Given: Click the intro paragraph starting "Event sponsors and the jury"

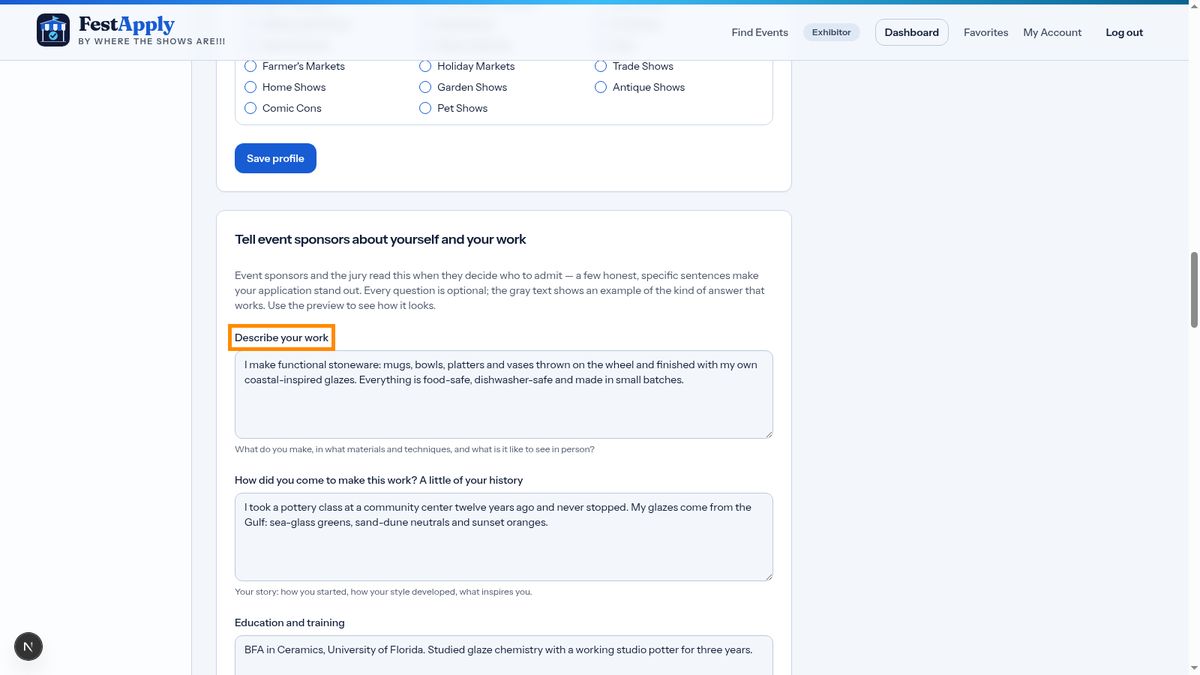Looking at the screenshot, I should [500, 290].
